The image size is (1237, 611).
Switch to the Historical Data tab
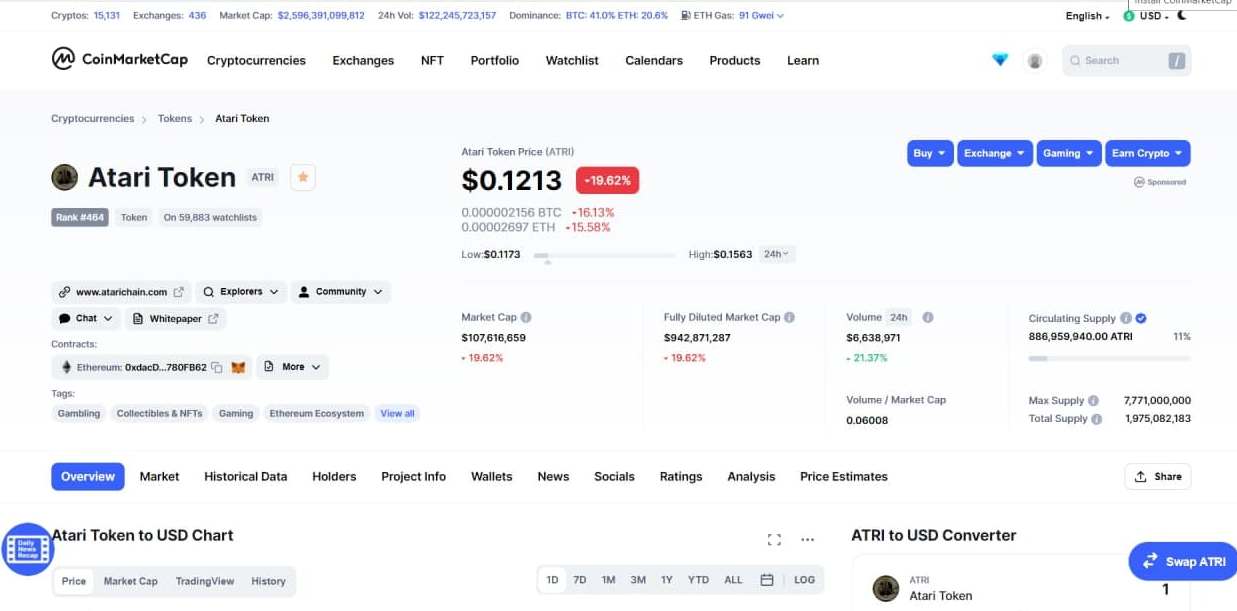pos(245,477)
